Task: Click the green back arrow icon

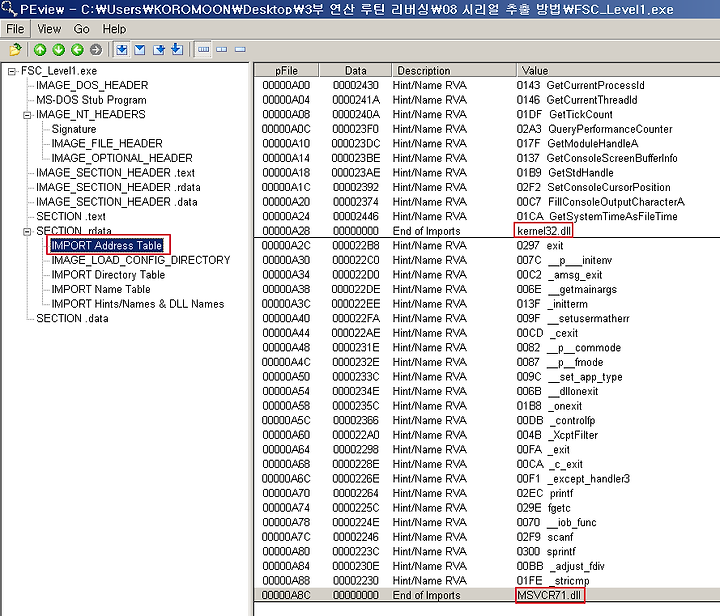Action: click(x=77, y=50)
